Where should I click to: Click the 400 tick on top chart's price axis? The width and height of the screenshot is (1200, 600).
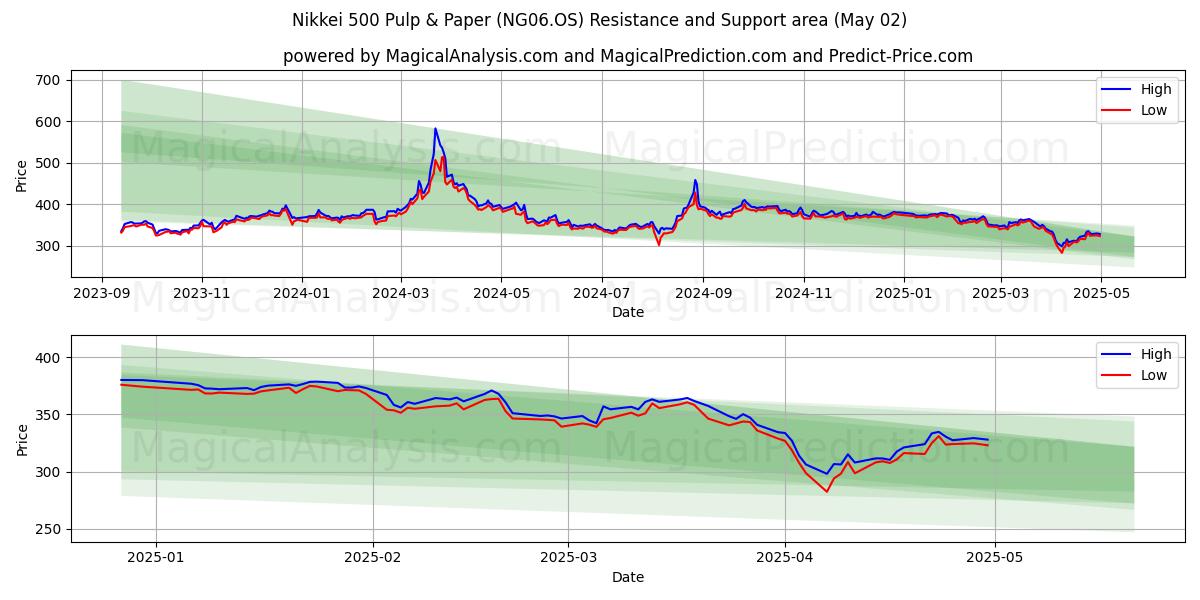[x=48, y=205]
